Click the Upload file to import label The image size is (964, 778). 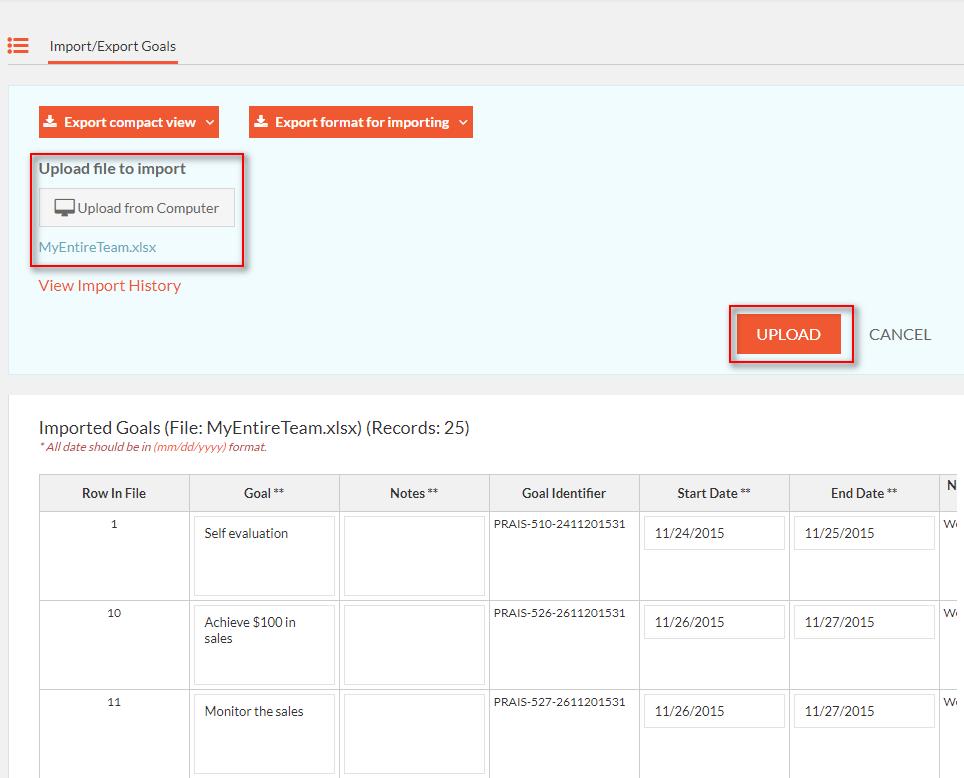(112, 169)
